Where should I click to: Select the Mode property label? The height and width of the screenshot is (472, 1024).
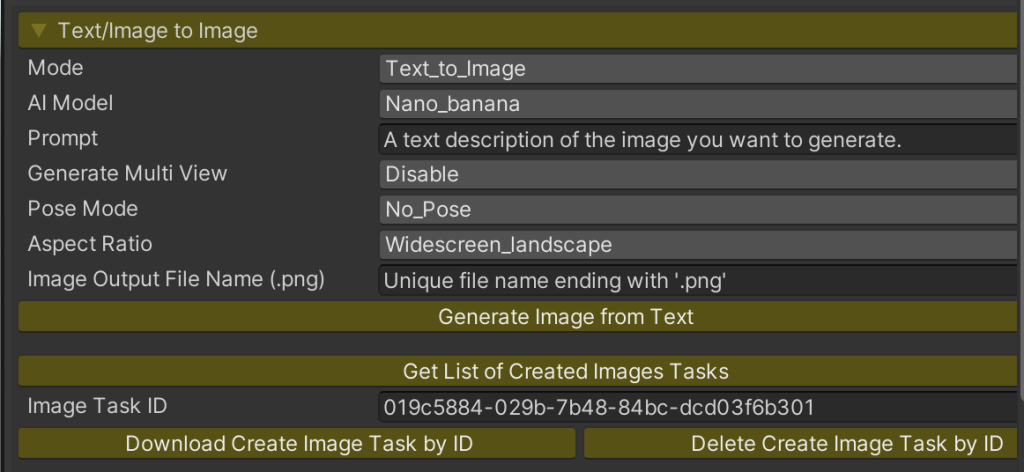(56, 68)
